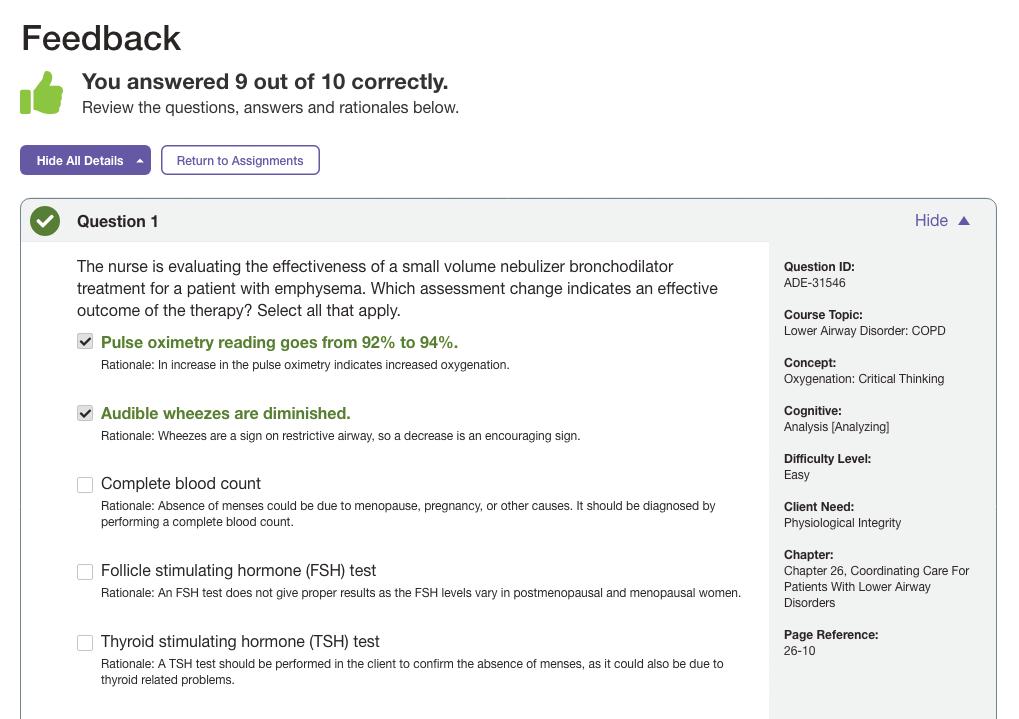Tick the Thyroid stimulating hormone test checkbox
Viewport: 1019px width, 719px height.
tap(85, 643)
